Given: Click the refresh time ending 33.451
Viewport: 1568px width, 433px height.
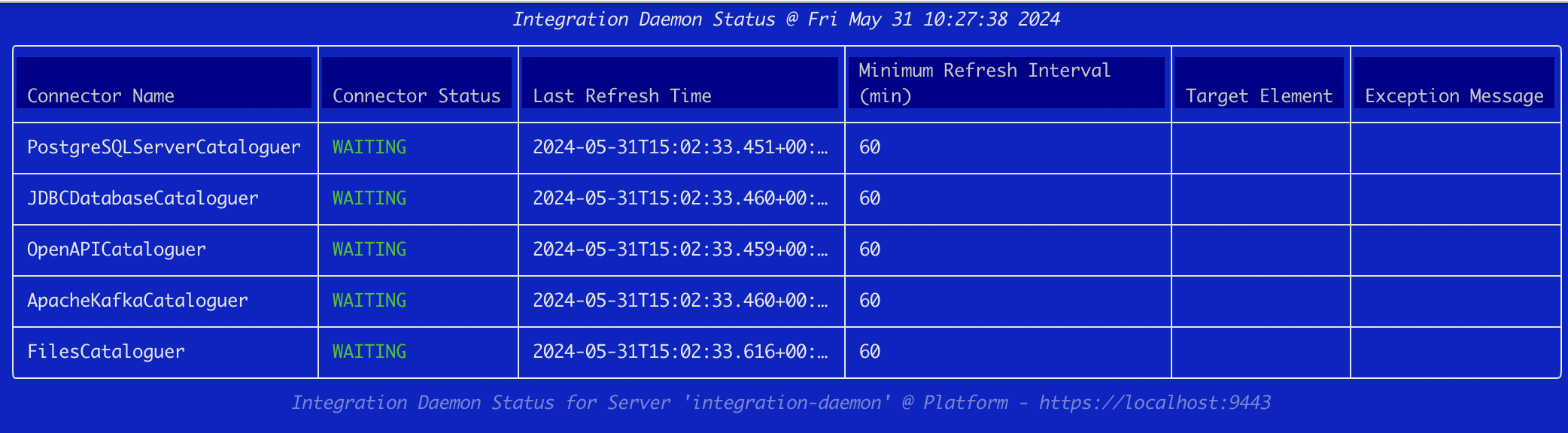Looking at the screenshot, I should [x=680, y=147].
